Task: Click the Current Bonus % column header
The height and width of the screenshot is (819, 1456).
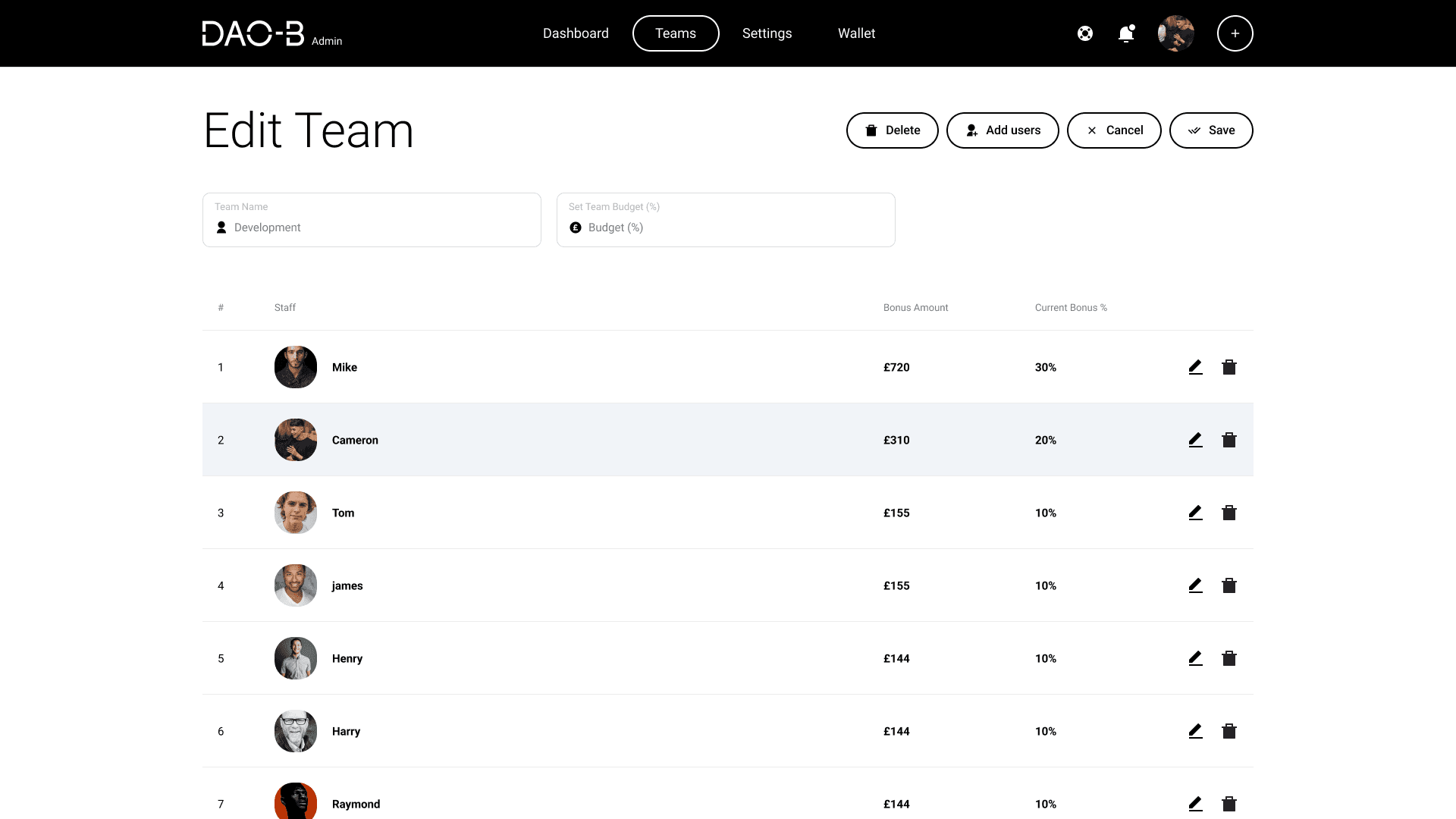Action: [1071, 308]
